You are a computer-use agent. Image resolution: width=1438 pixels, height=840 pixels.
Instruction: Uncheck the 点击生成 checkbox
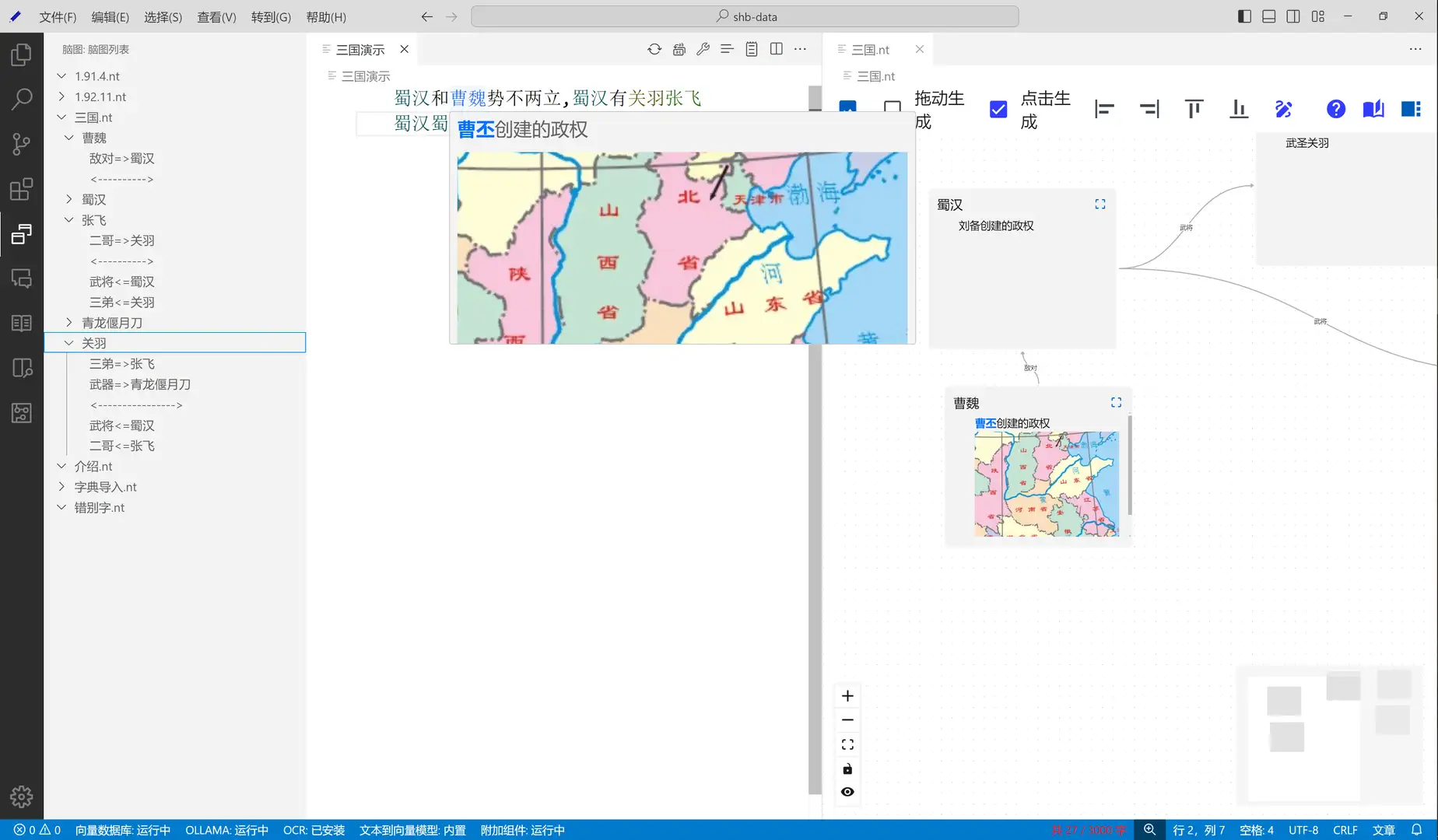click(x=998, y=109)
